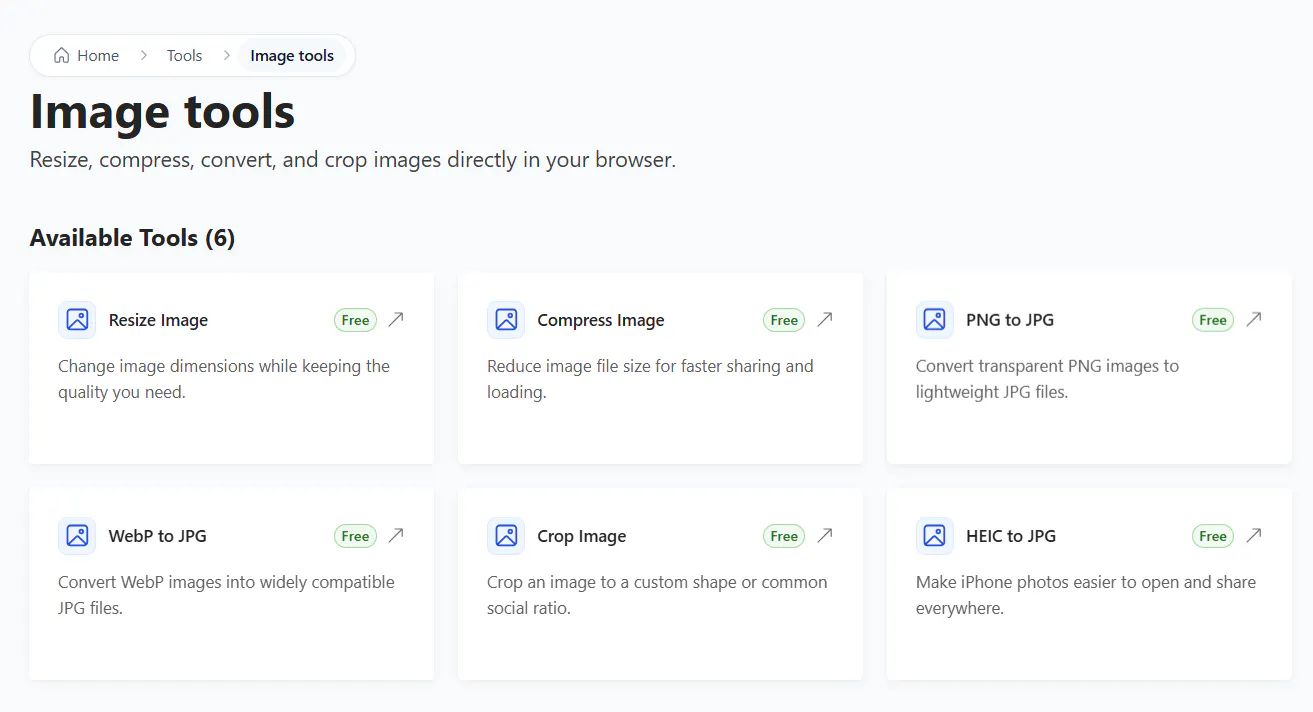Go to Home in the breadcrumb

pos(87,56)
